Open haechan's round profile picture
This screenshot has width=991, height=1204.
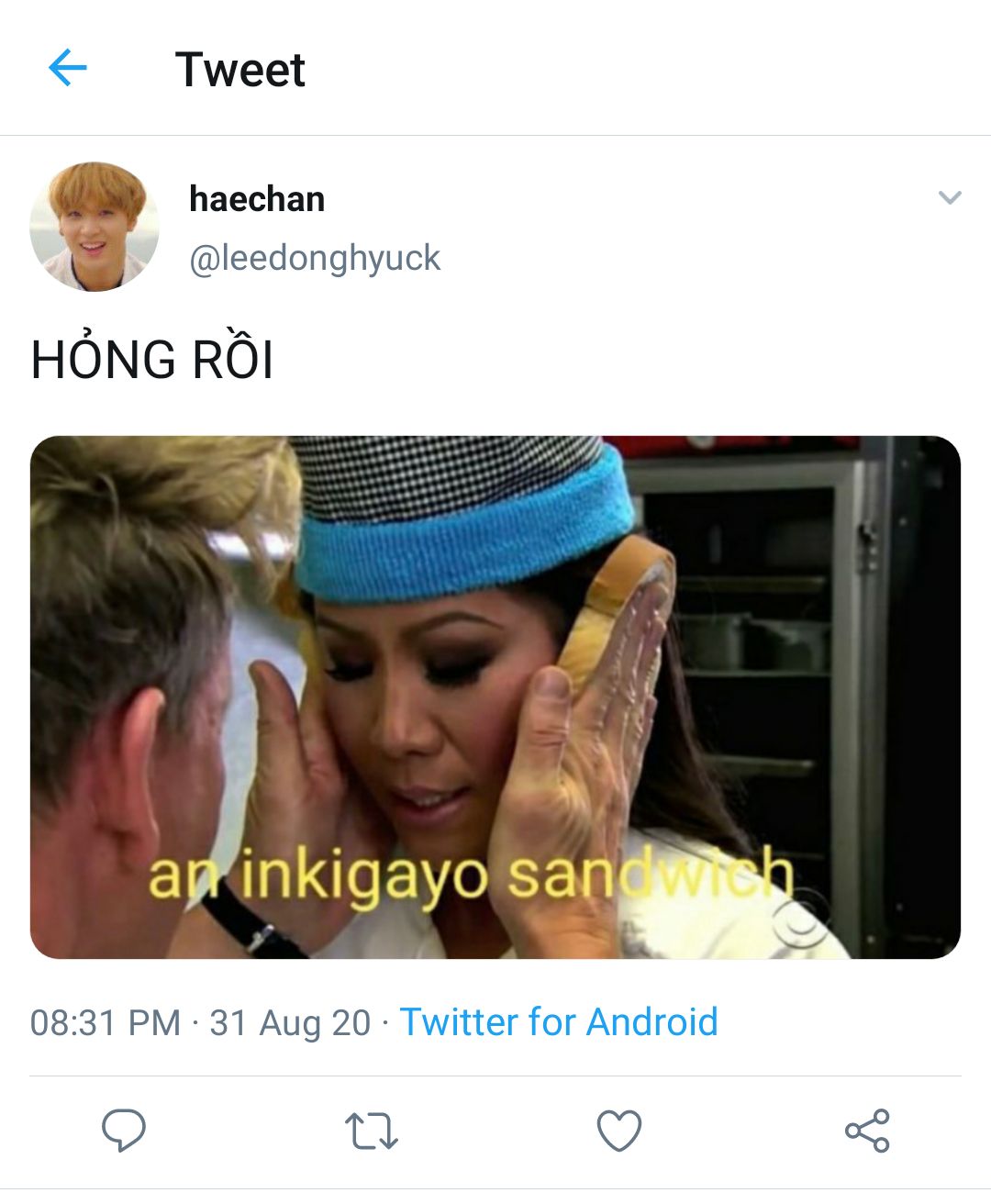(94, 227)
